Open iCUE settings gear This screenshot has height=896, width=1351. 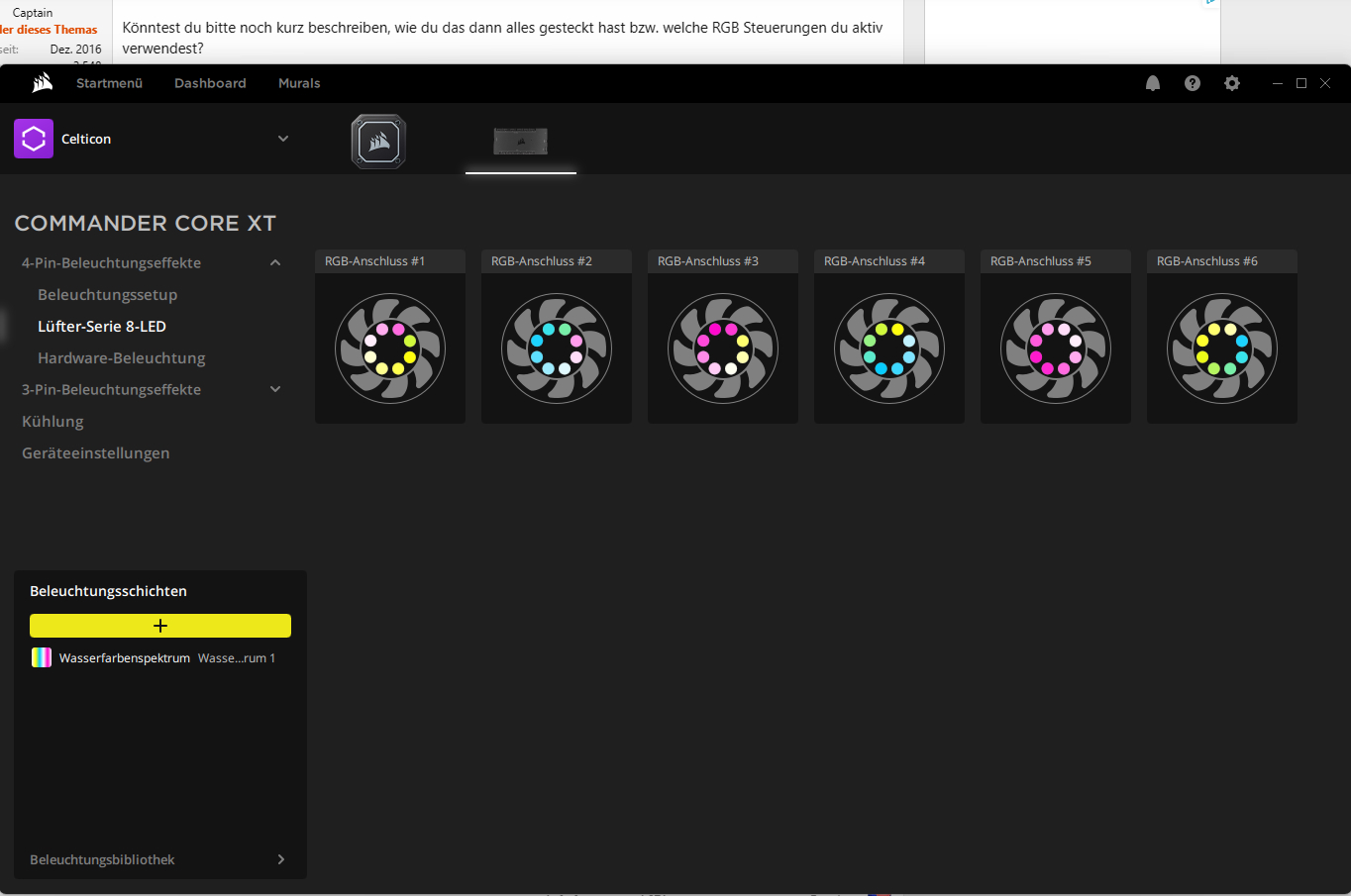point(1232,83)
